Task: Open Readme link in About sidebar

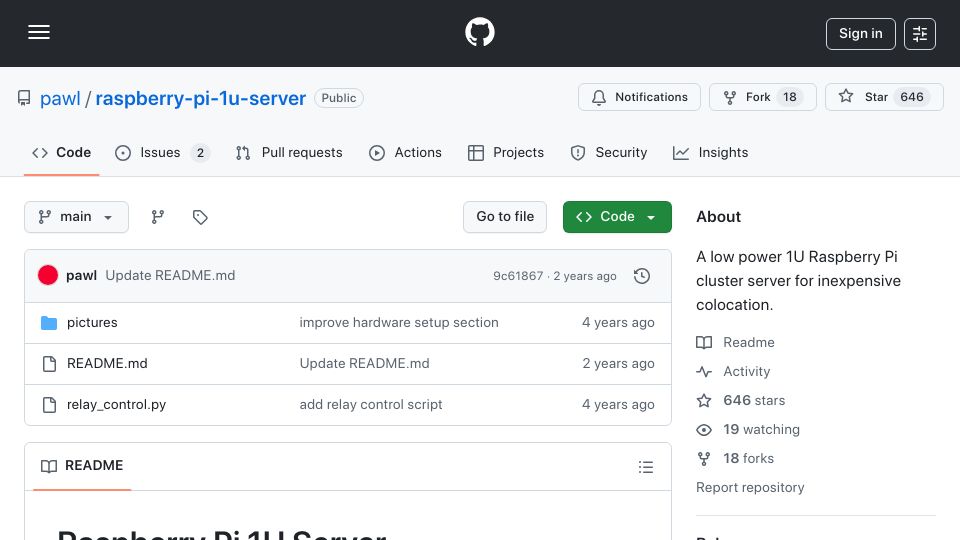Action: 735,342
